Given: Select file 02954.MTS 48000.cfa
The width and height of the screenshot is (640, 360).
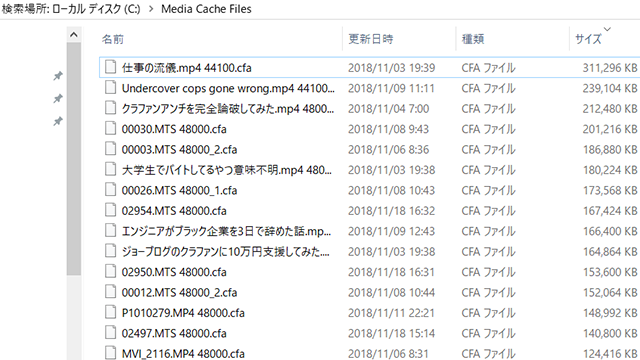Looking at the screenshot, I should pyautogui.click(x=174, y=211).
